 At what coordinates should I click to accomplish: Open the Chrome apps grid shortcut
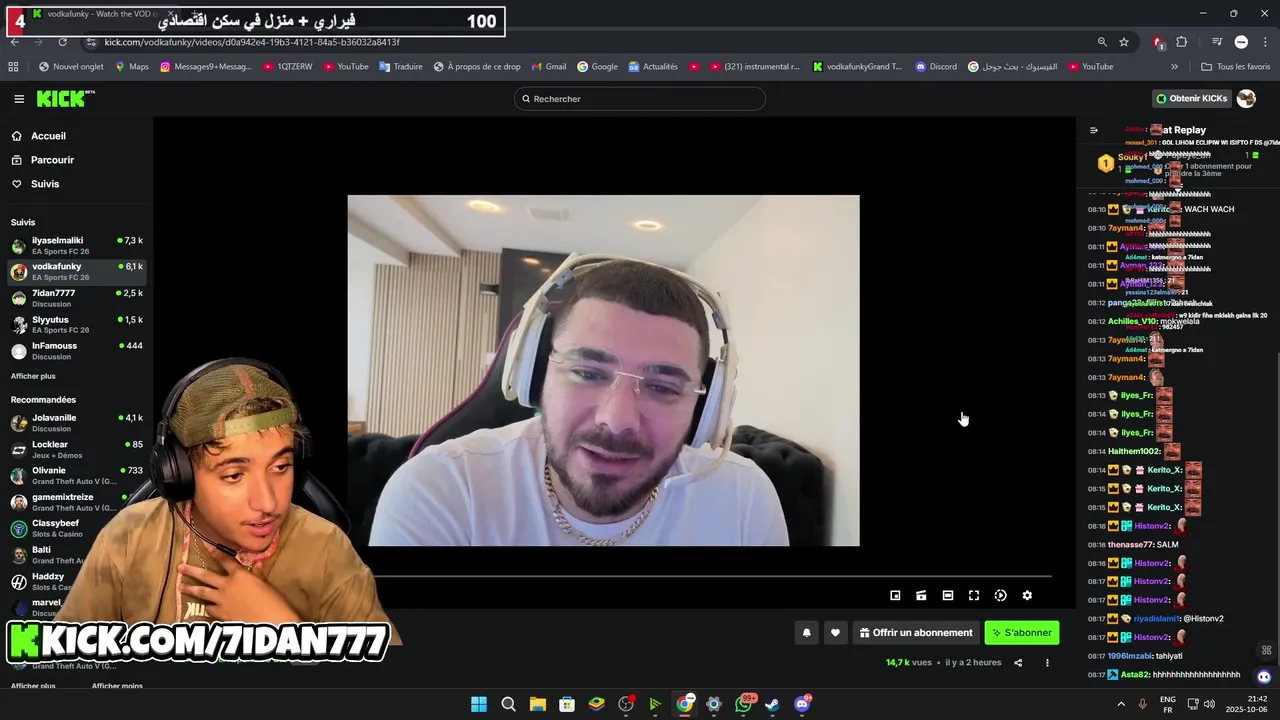coord(13,67)
